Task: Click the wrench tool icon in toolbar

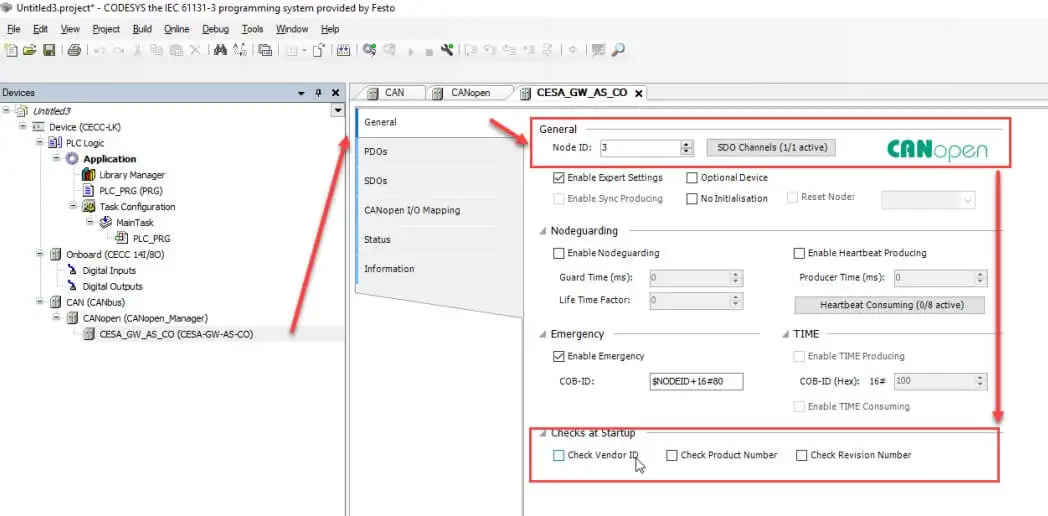Action: pyautogui.click(x=447, y=50)
